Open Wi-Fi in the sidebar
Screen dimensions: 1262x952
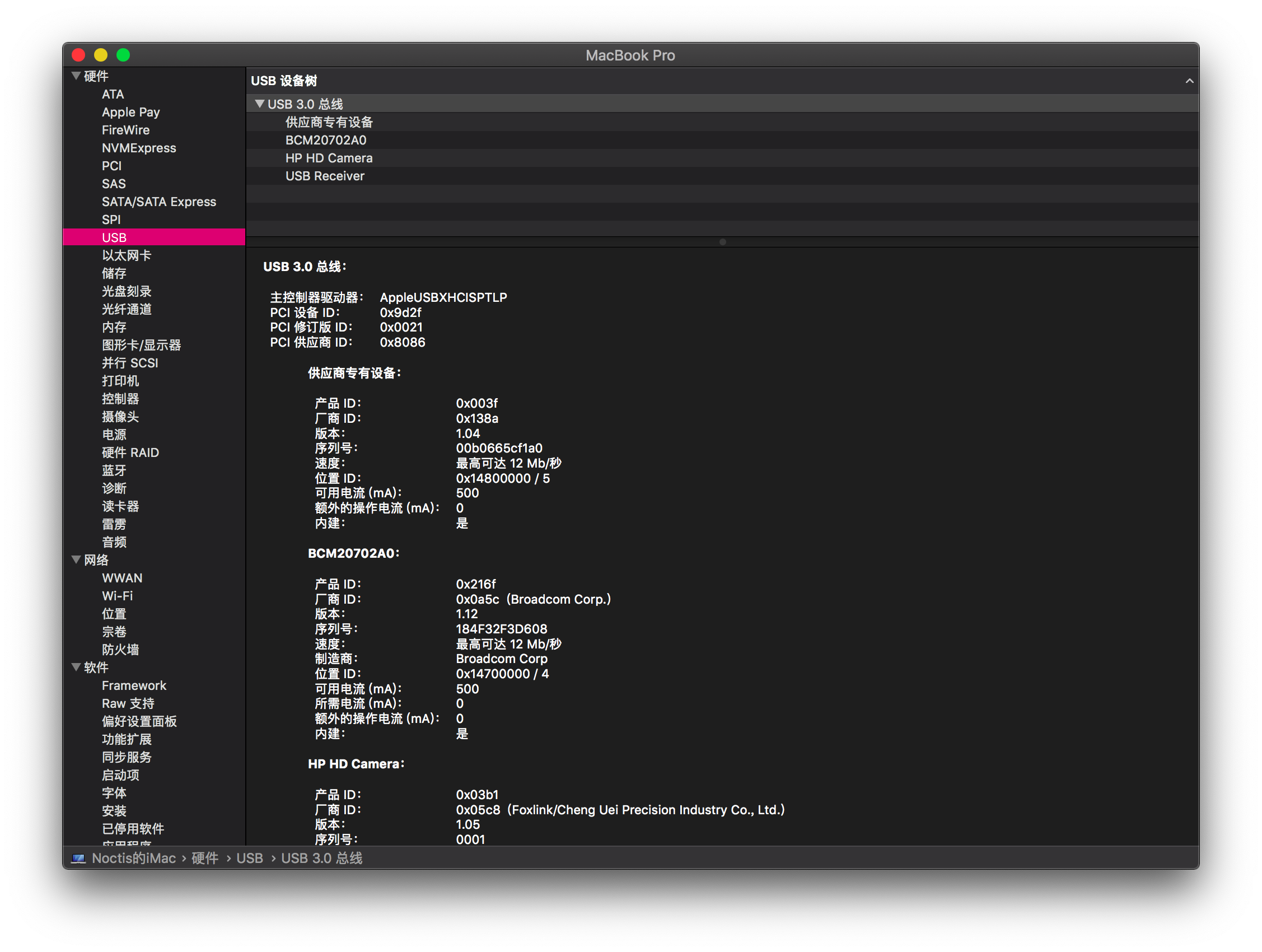tap(117, 596)
